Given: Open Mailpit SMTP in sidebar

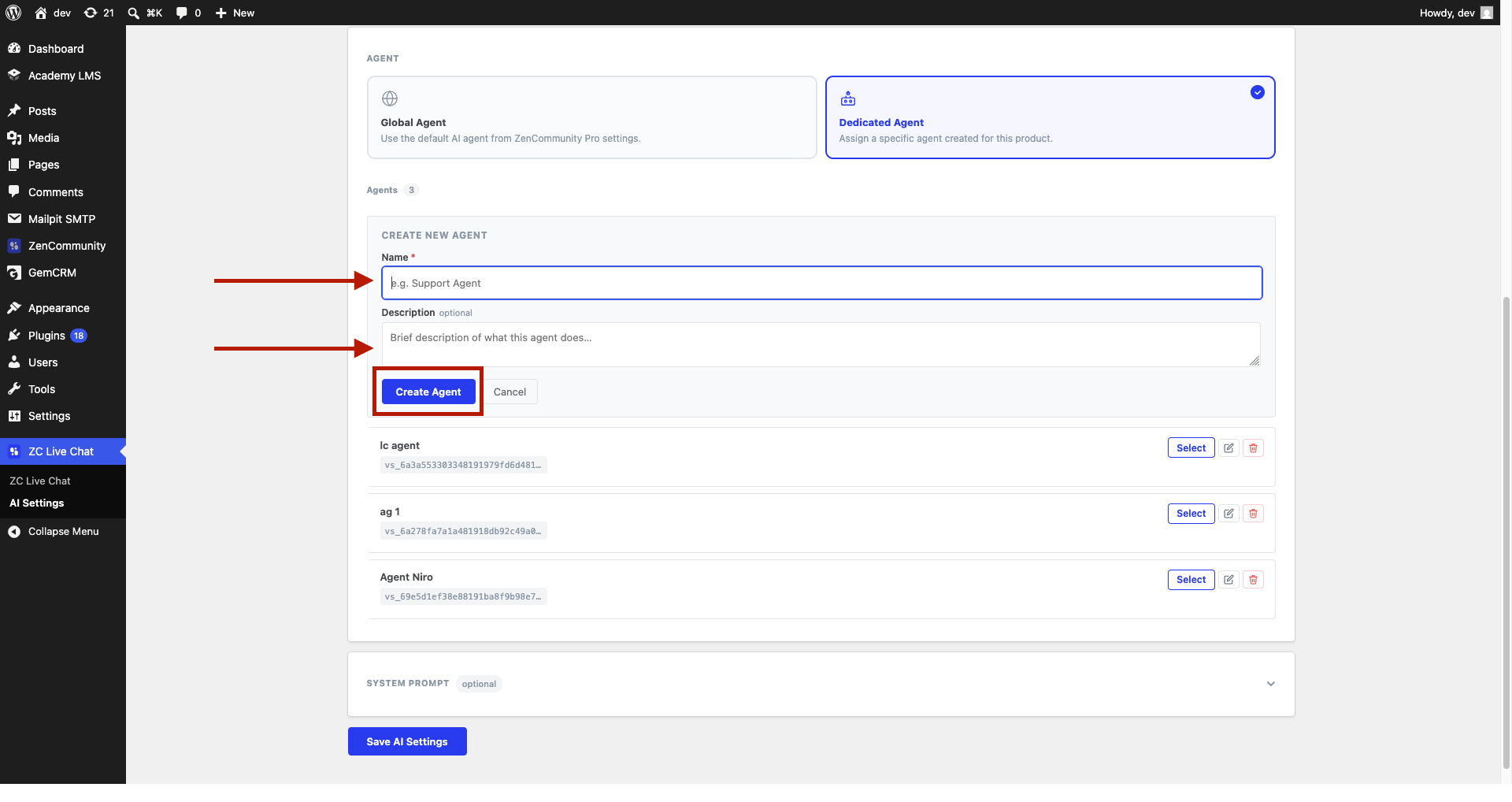Looking at the screenshot, I should (63, 219).
